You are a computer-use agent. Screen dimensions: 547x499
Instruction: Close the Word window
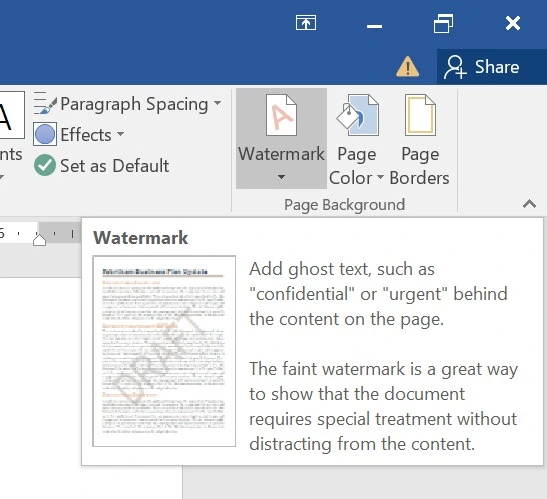pos(513,23)
